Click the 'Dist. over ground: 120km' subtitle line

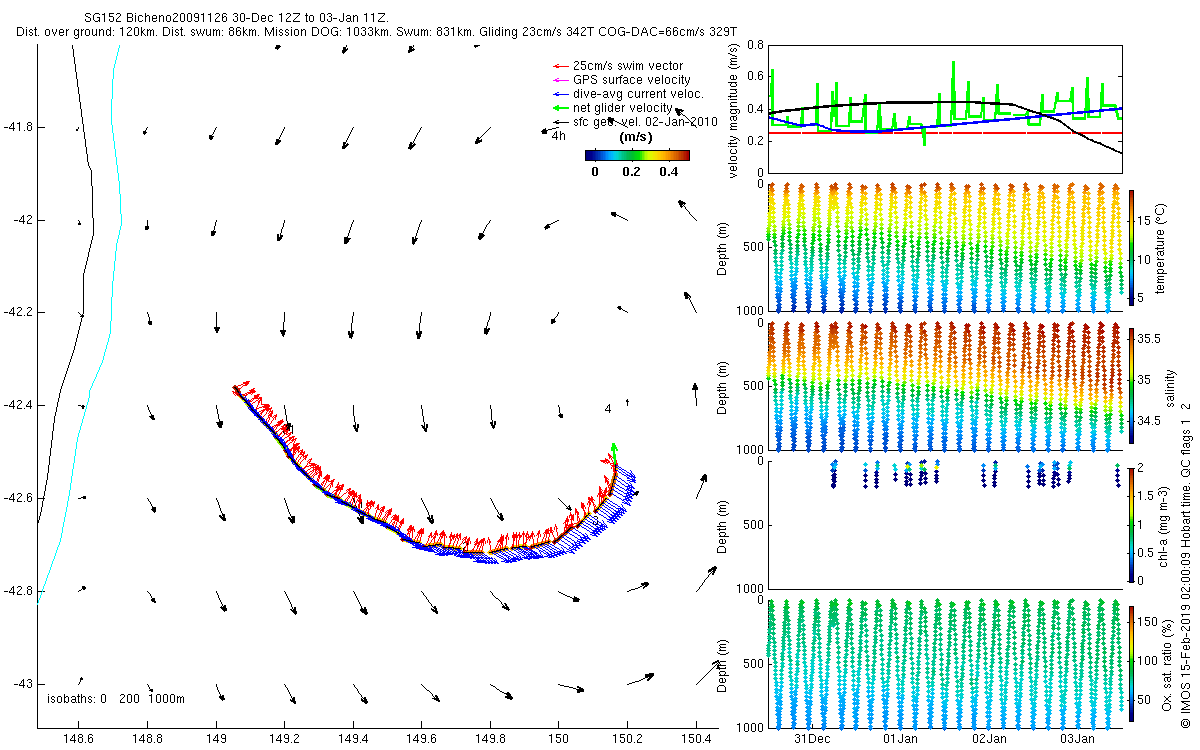(x=377, y=32)
